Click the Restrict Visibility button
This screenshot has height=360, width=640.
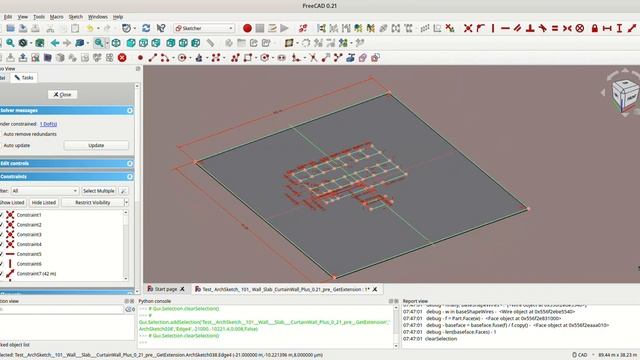point(93,202)
